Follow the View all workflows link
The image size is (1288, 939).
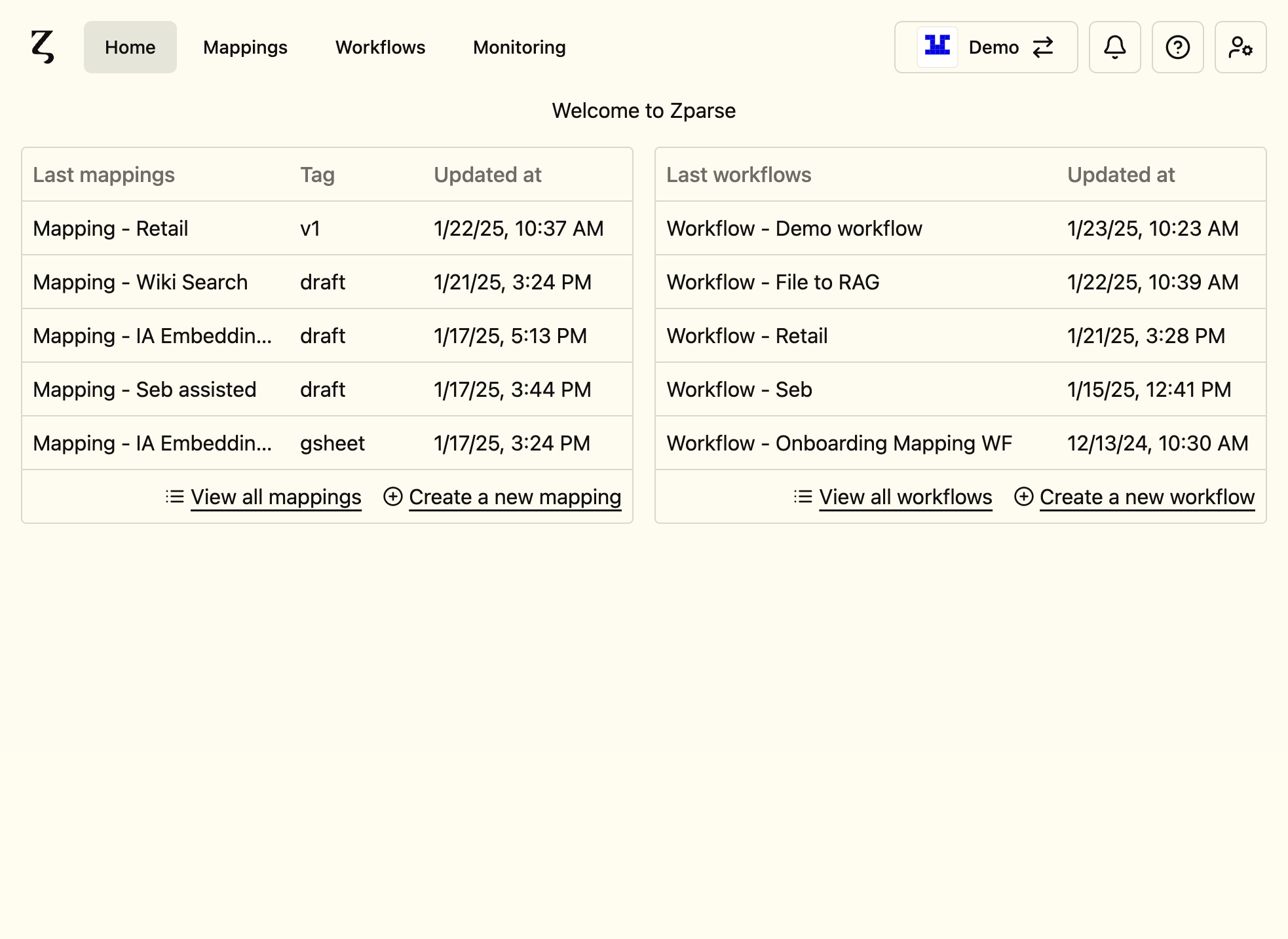click(x=905, y=497)
